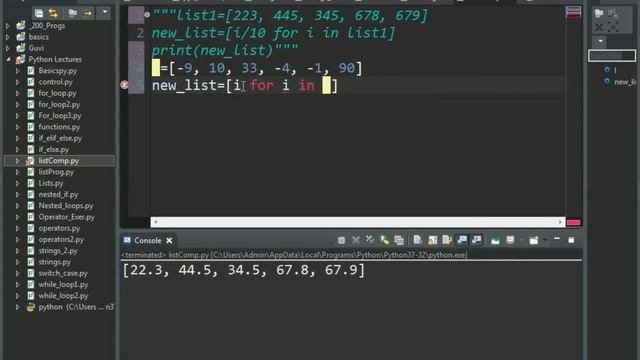640x360 pixels.
Task: Expand python interpreter node
Action: point(18,307)
